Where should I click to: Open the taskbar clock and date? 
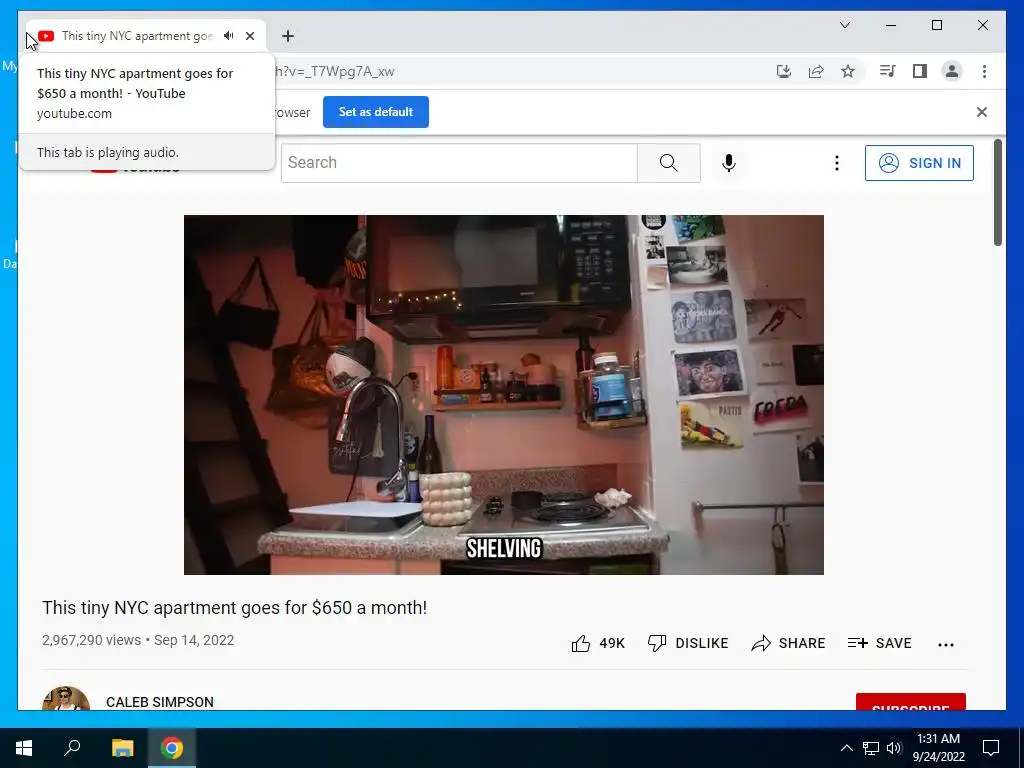[x=938, y=748]
